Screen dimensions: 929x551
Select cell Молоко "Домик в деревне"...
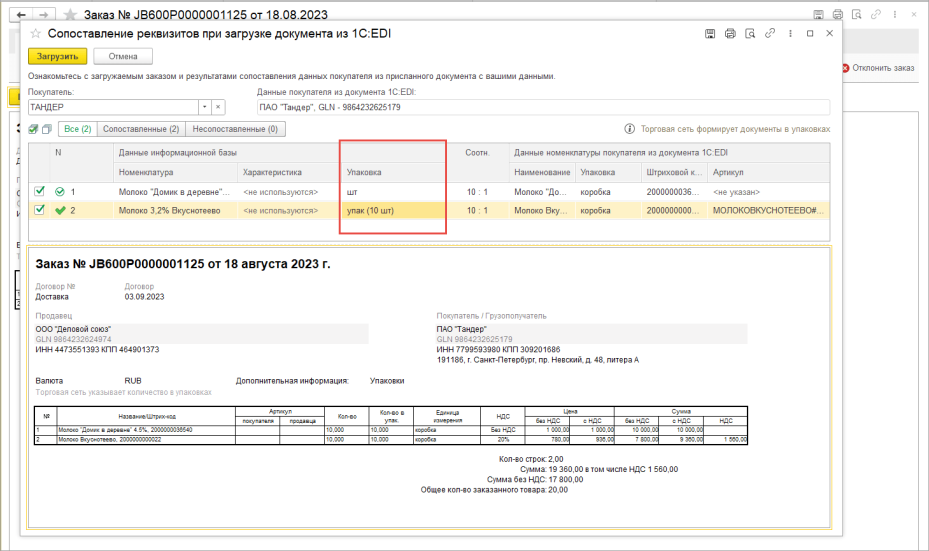pyautogui.click(x=175, y=192)
